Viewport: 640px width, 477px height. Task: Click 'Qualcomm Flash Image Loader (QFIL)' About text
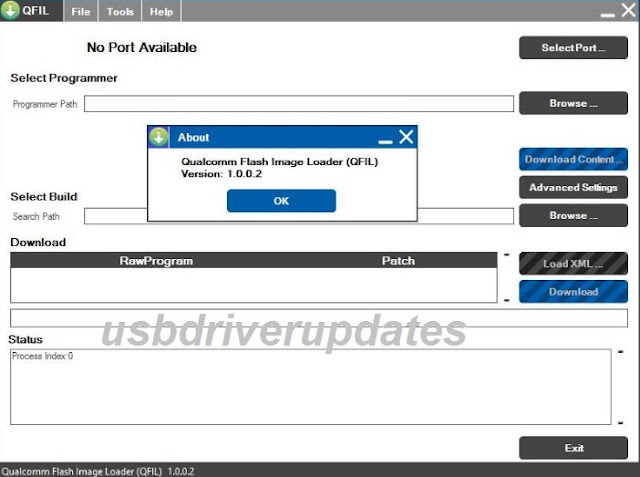[x=280, y=162]
